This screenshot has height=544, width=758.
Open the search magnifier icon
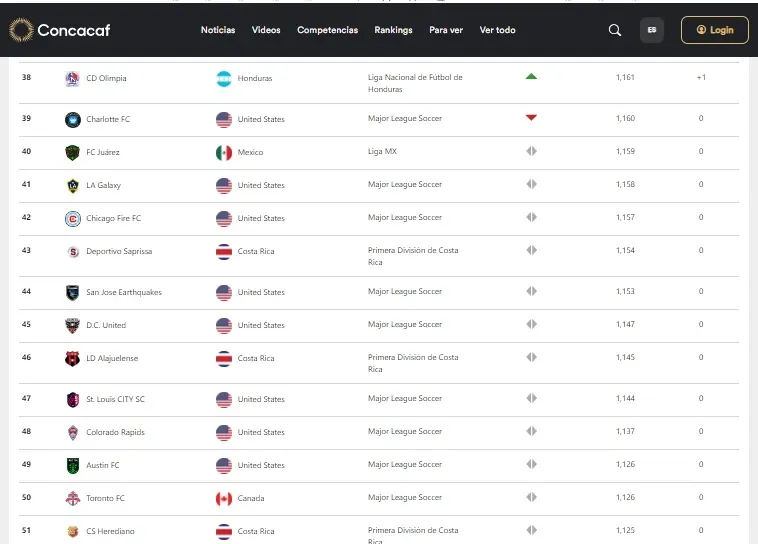(x=615, y=30)
